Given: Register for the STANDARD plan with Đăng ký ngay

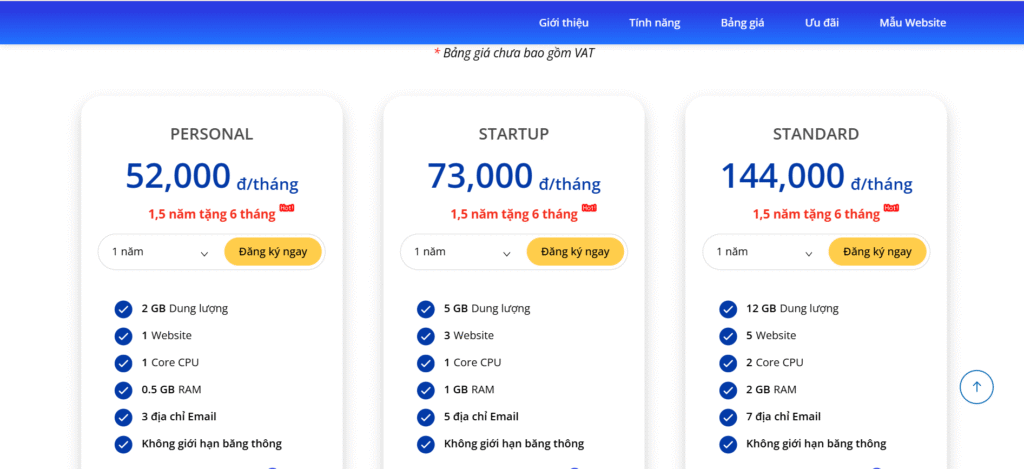Looking at the screenshot, I should point(877,252).
